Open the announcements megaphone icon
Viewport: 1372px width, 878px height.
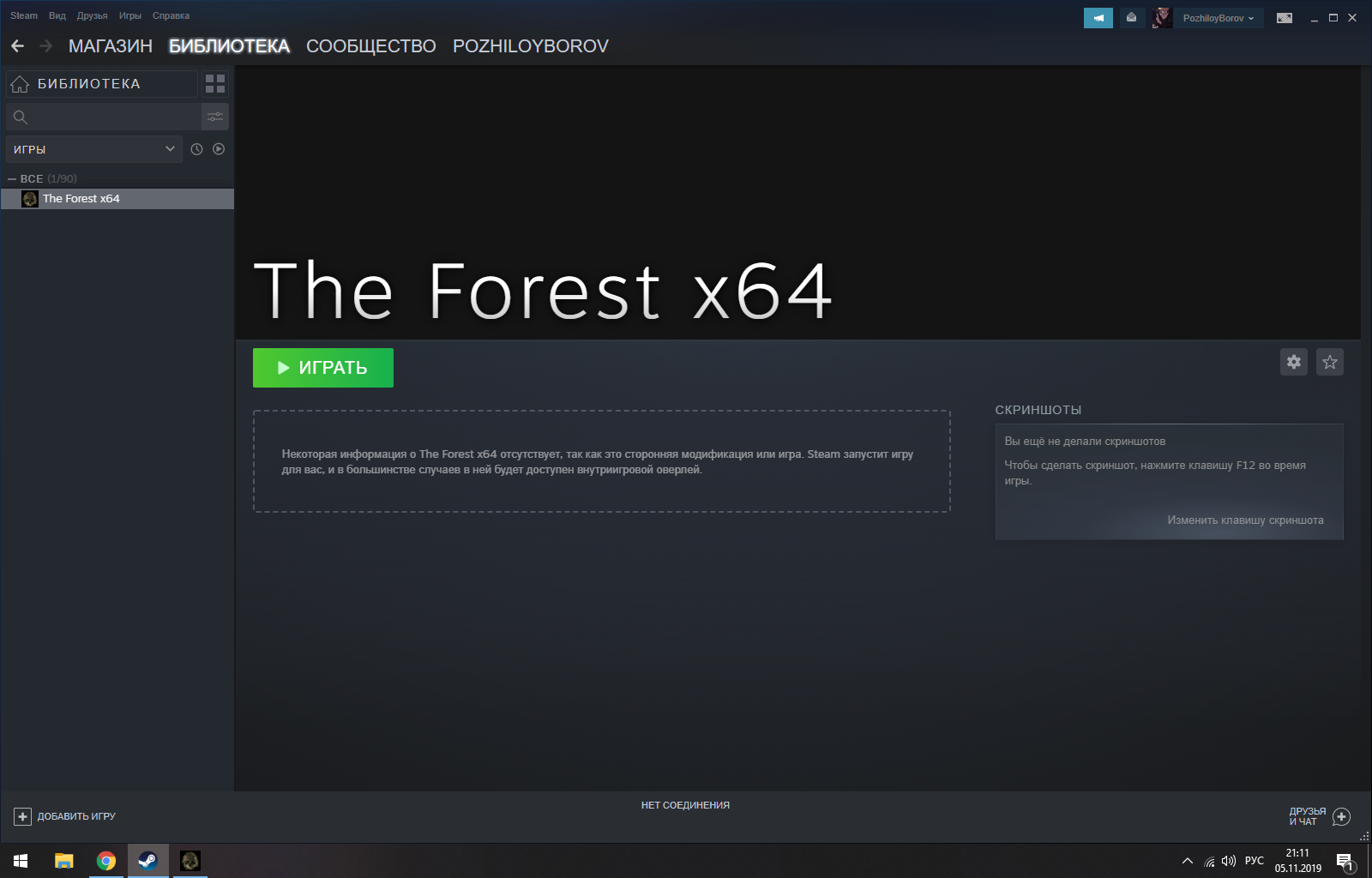click(1098, 18)
